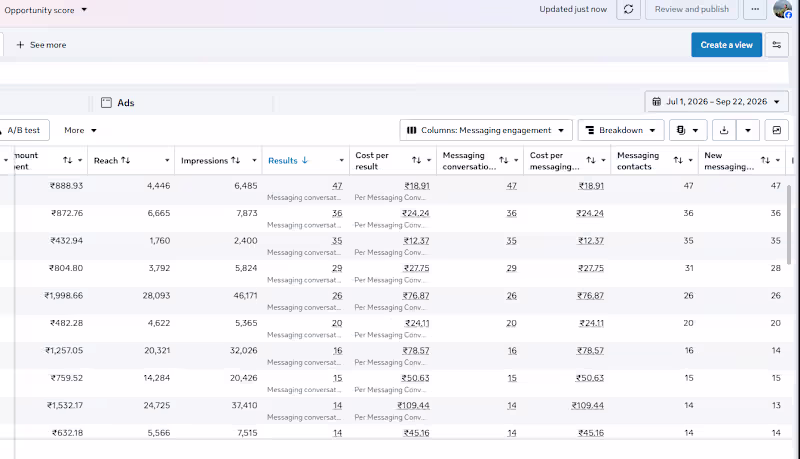Click the A/B test button
Image resolution: width=800 pixels, height=459 pixels.
tap(24, 130)
